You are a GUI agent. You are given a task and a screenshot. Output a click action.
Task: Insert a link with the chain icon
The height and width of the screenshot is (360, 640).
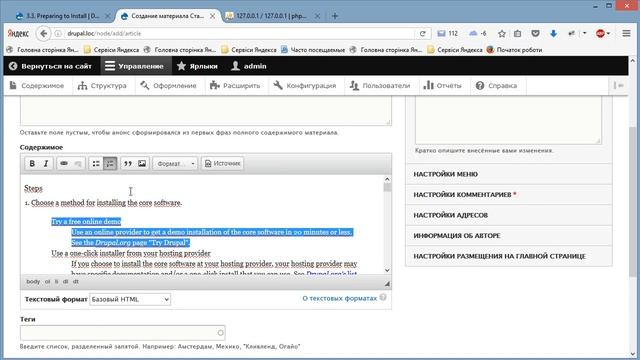click(64, 164)
